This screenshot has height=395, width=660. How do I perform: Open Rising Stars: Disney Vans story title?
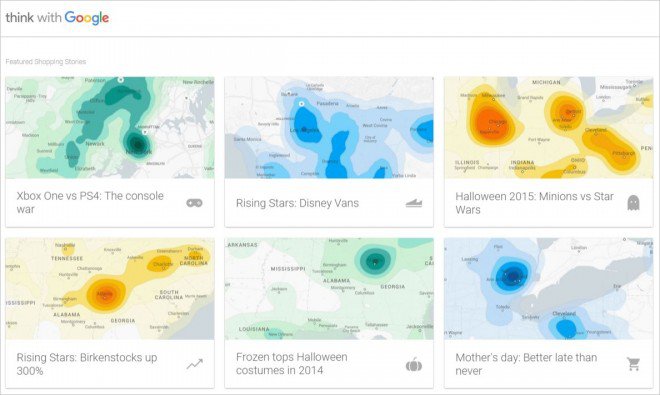pos(297,203)
